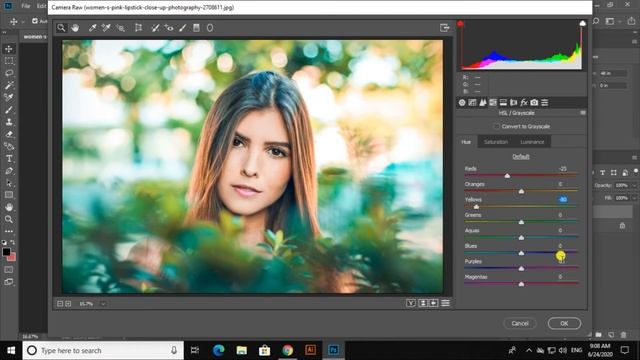The width and height of the screenshot is (640, 360).
Task: Open the HSL adjustments panel icon
Action: [493, 102]
